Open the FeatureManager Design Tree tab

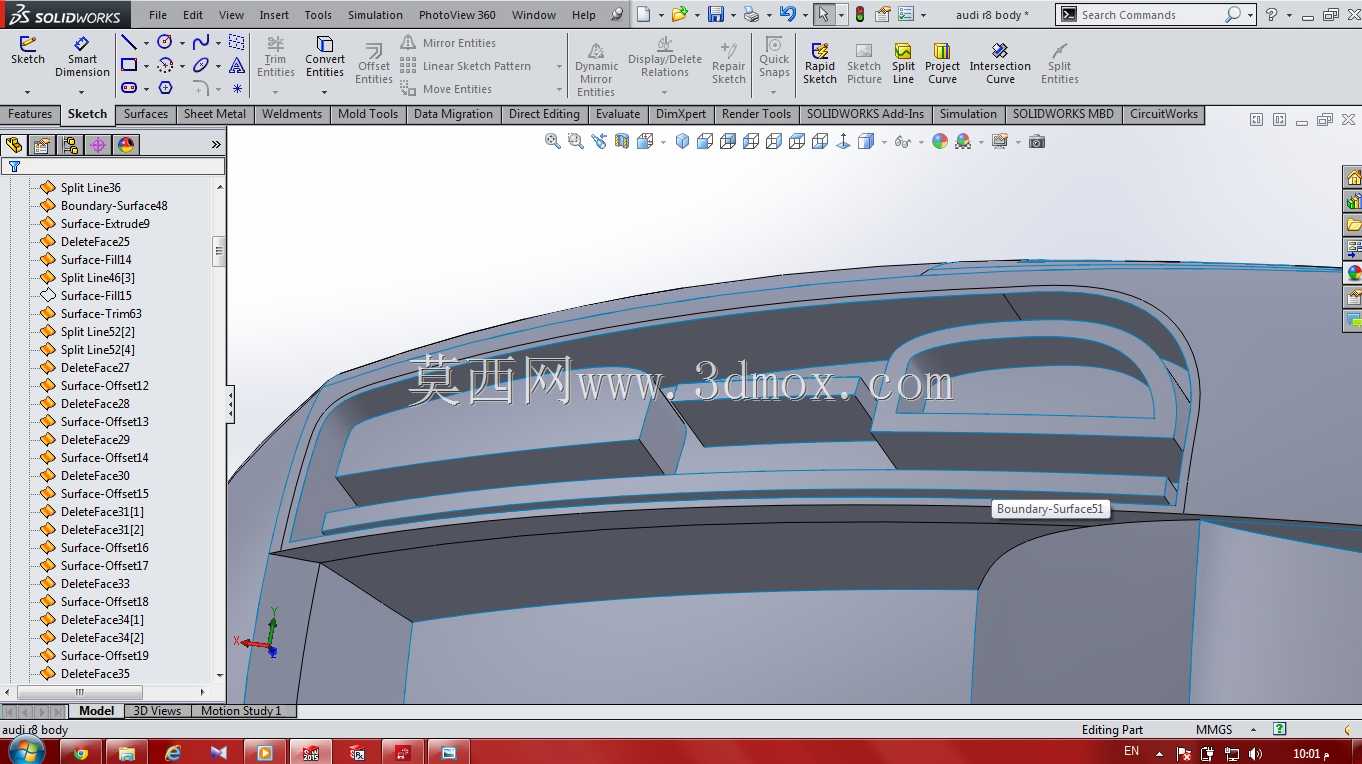point(13,145)
